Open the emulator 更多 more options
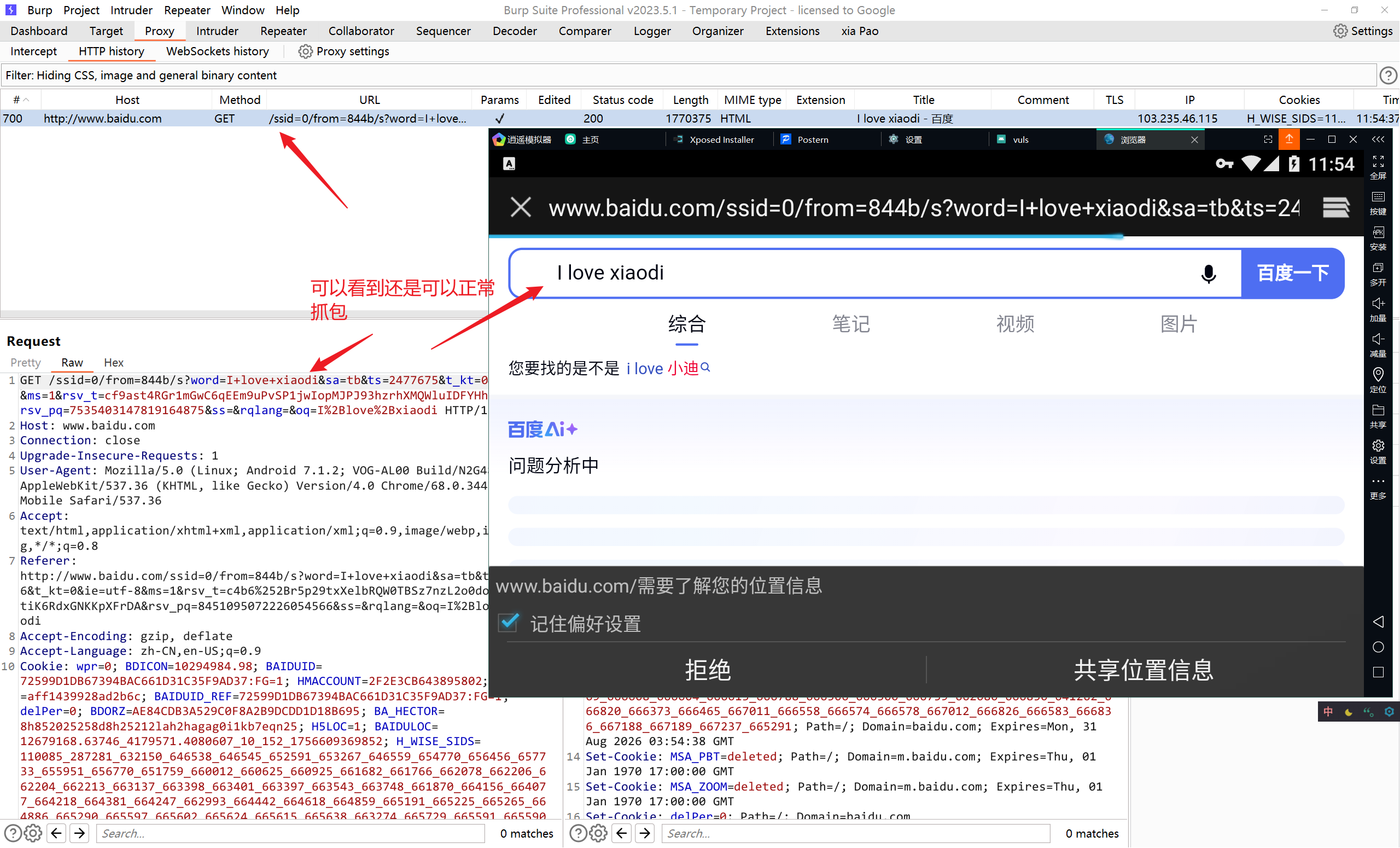The image size is (1400, 848). (x=1378, y=486)
